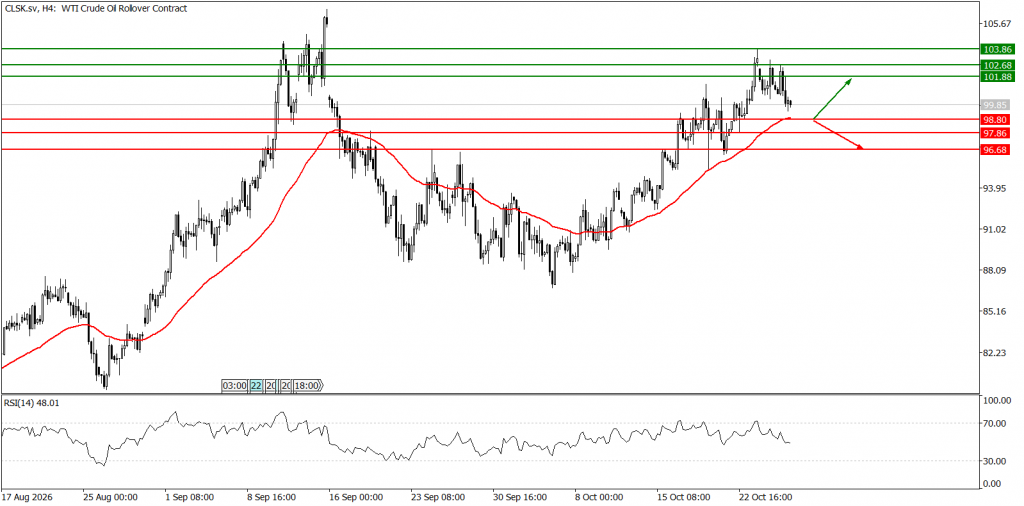Select the '8 Oct 00:00' time axis label
This screenshot has height=506, width=1024.
600,496
